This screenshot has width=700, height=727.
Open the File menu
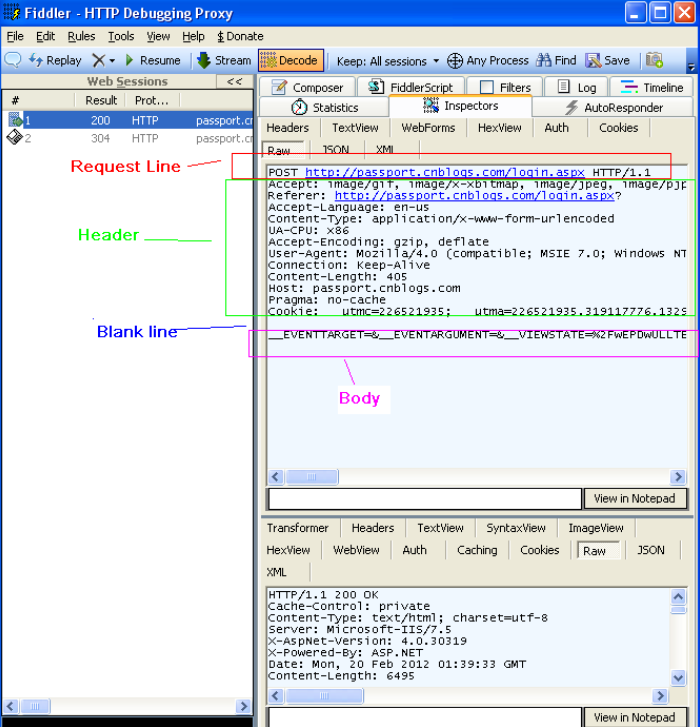(15, 36)
